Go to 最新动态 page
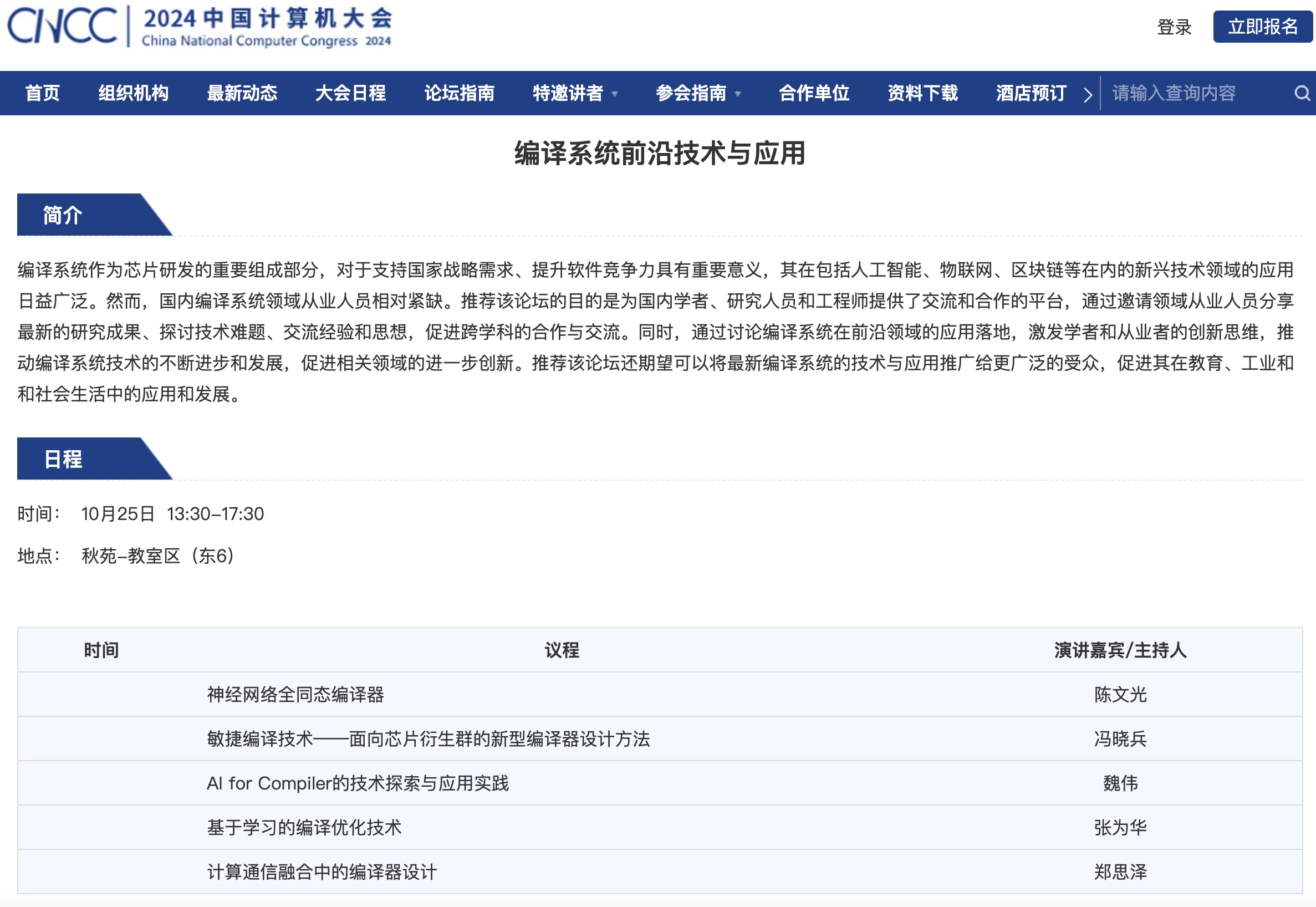Screen dimensions: 1316x907 [242, 93]
